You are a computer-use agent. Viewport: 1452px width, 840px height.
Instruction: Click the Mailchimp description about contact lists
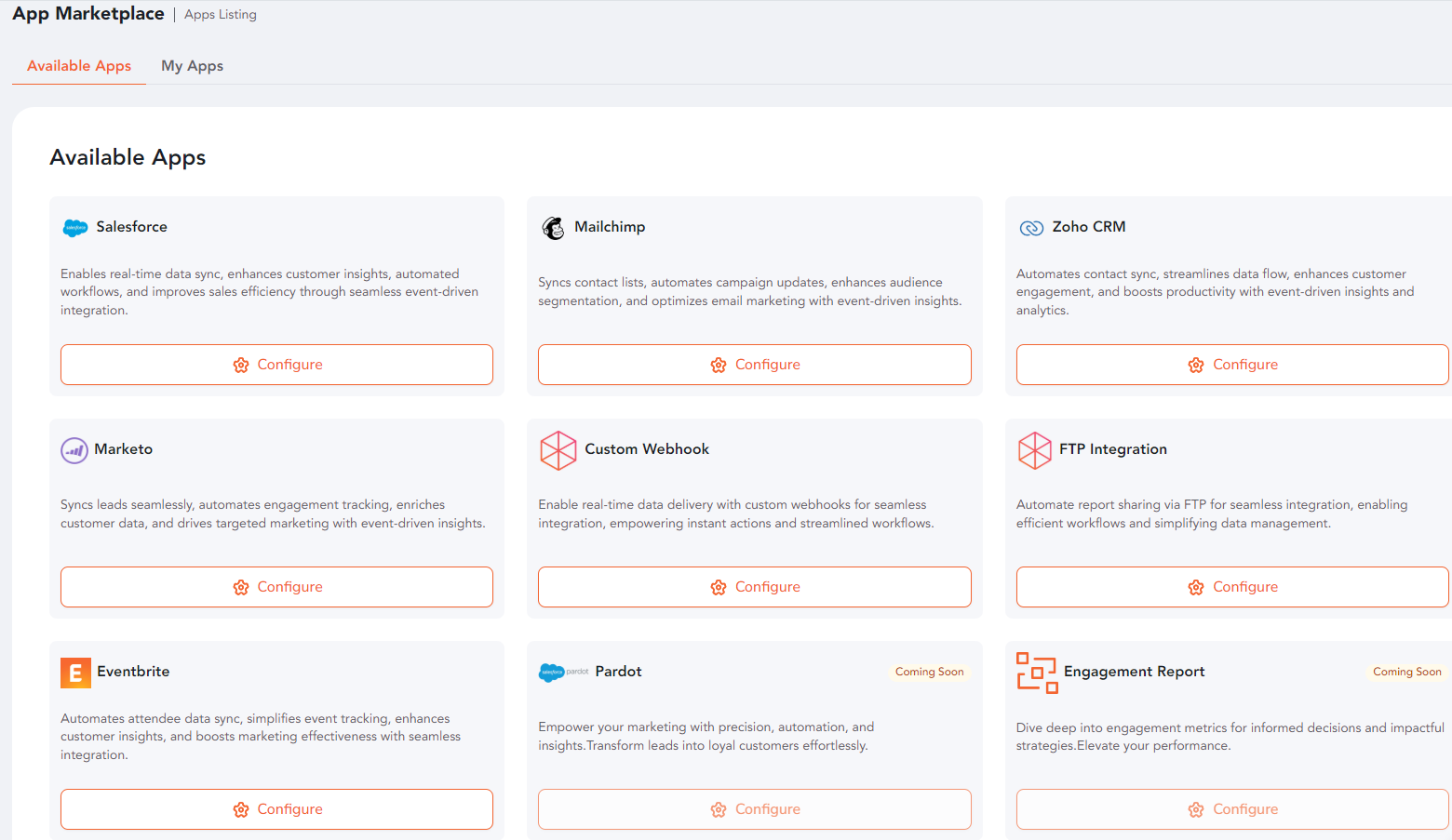[x=750, y=292]
